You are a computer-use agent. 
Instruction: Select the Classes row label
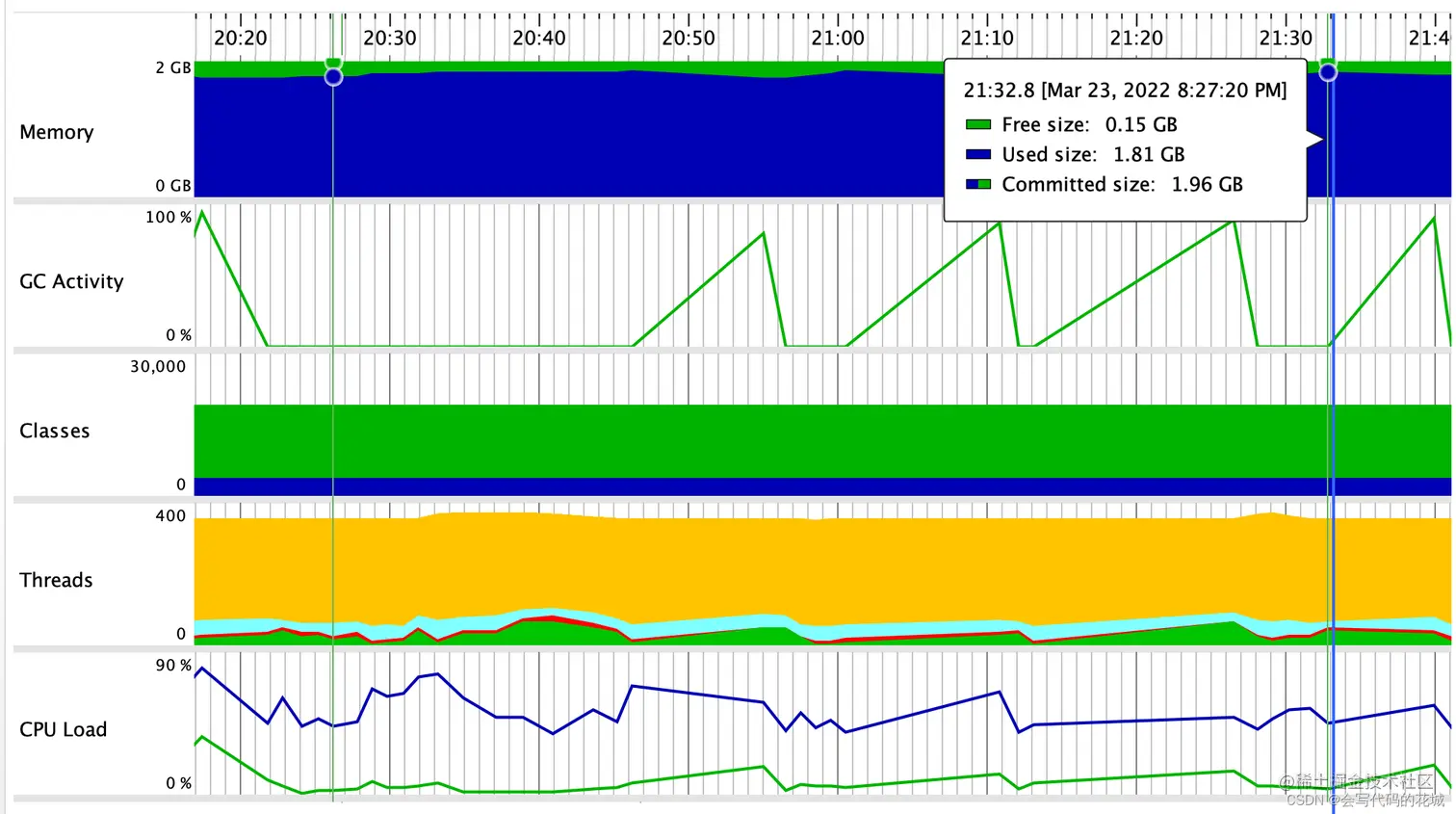pos(55,431)
